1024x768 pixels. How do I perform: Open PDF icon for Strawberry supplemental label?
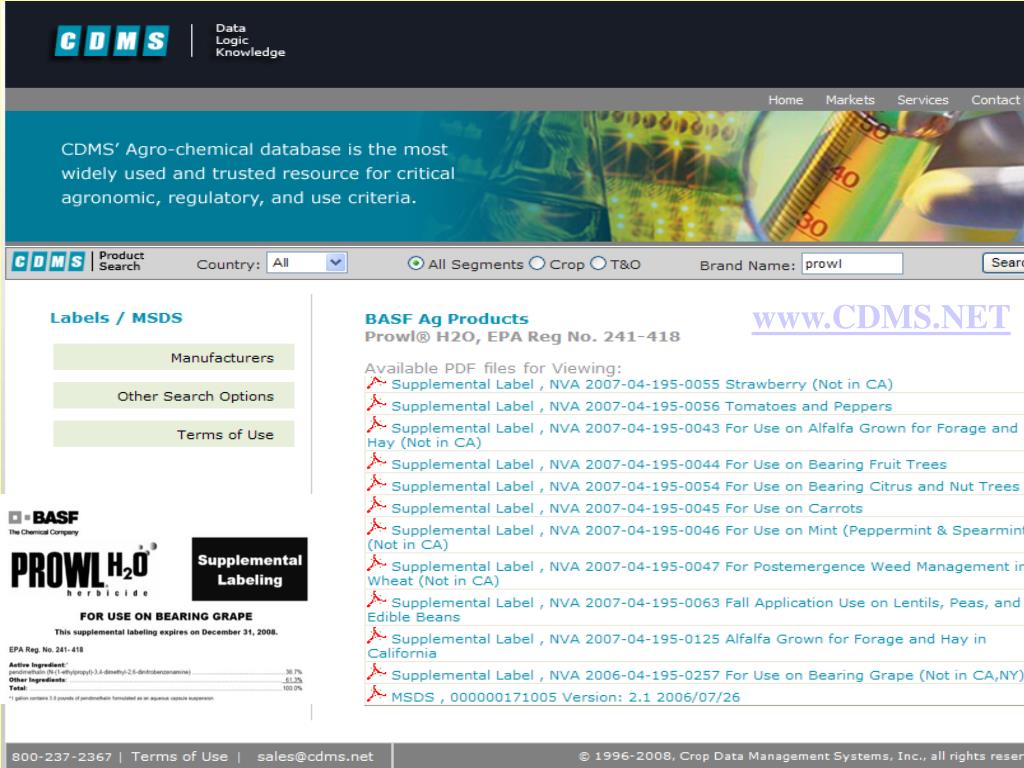pos(376,383)
